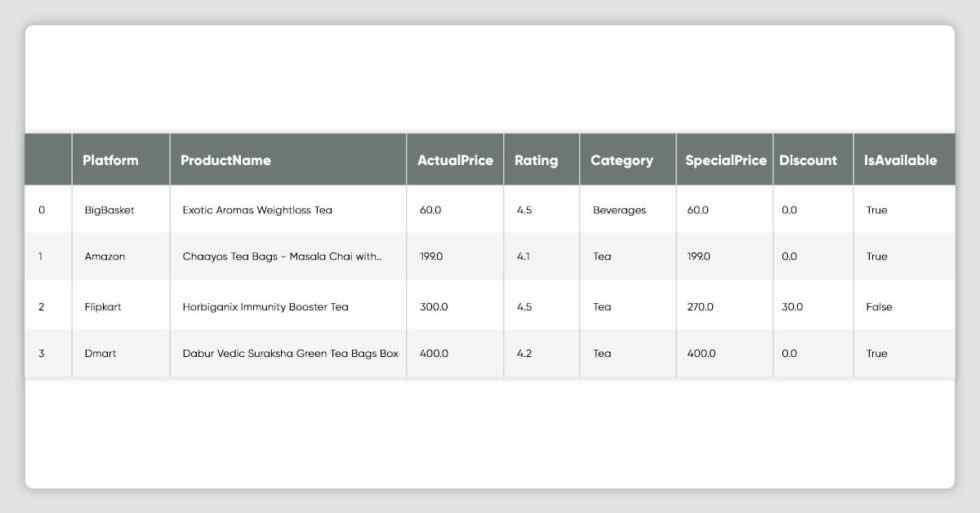Click True availability in Dmart row
Viewport: 980px width, 513px height.
877,353
